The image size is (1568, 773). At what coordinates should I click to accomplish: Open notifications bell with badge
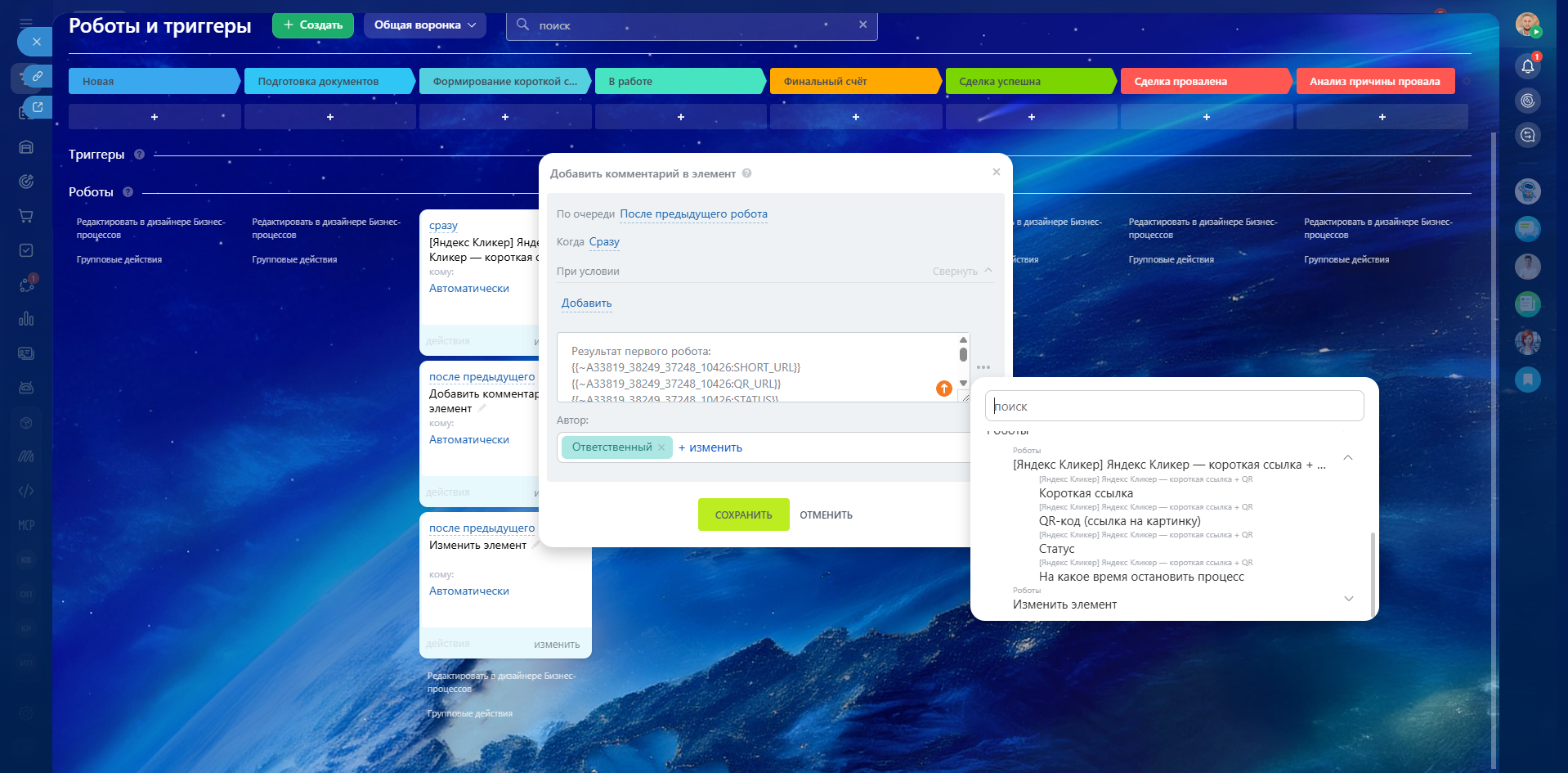(x=1527, y=66)
